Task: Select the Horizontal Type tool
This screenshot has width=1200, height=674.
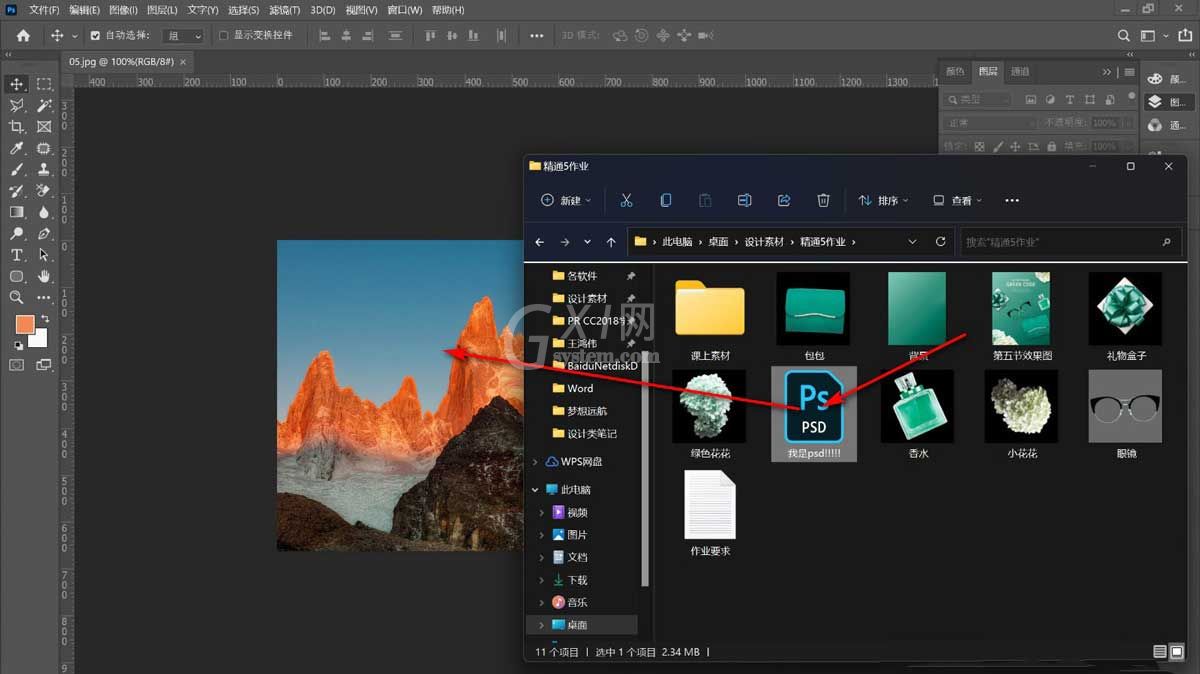Action: (17, 255)
